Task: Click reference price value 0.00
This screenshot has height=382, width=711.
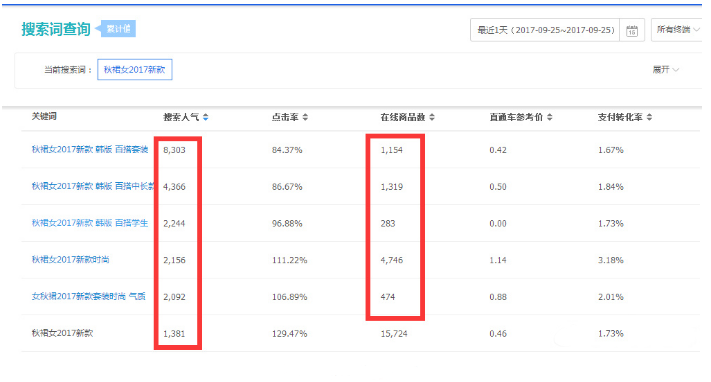Action: 498,223
